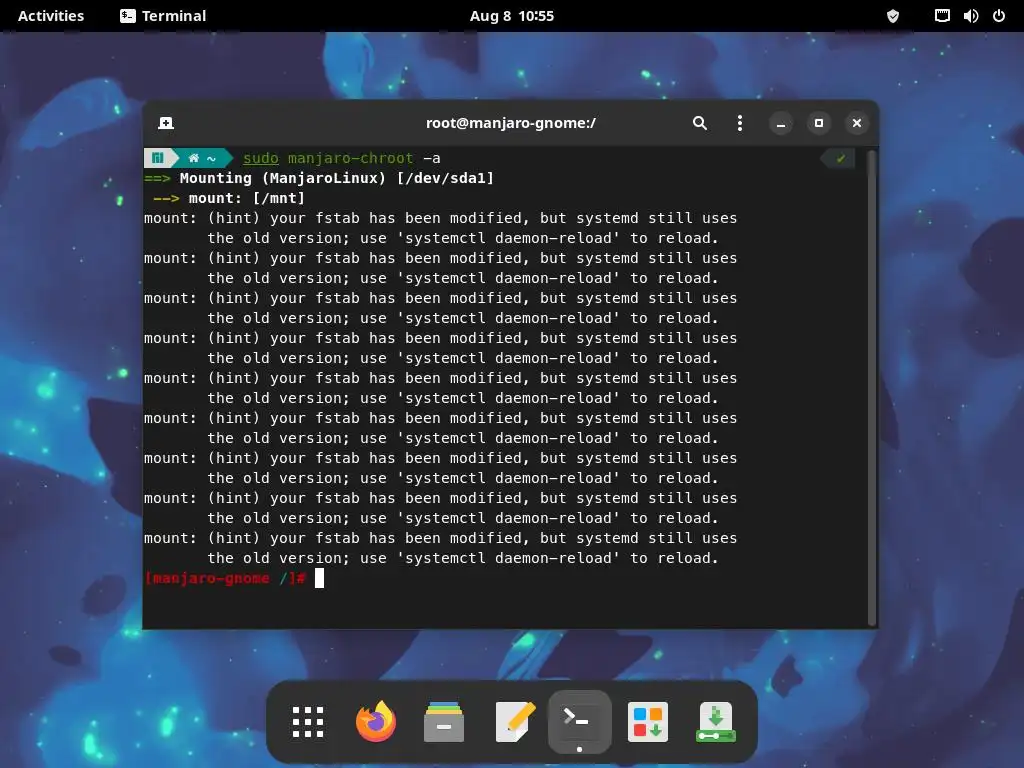Click the green check status indicator
Viewport: 1024px width, 768px height.
(x=840, y=158)
